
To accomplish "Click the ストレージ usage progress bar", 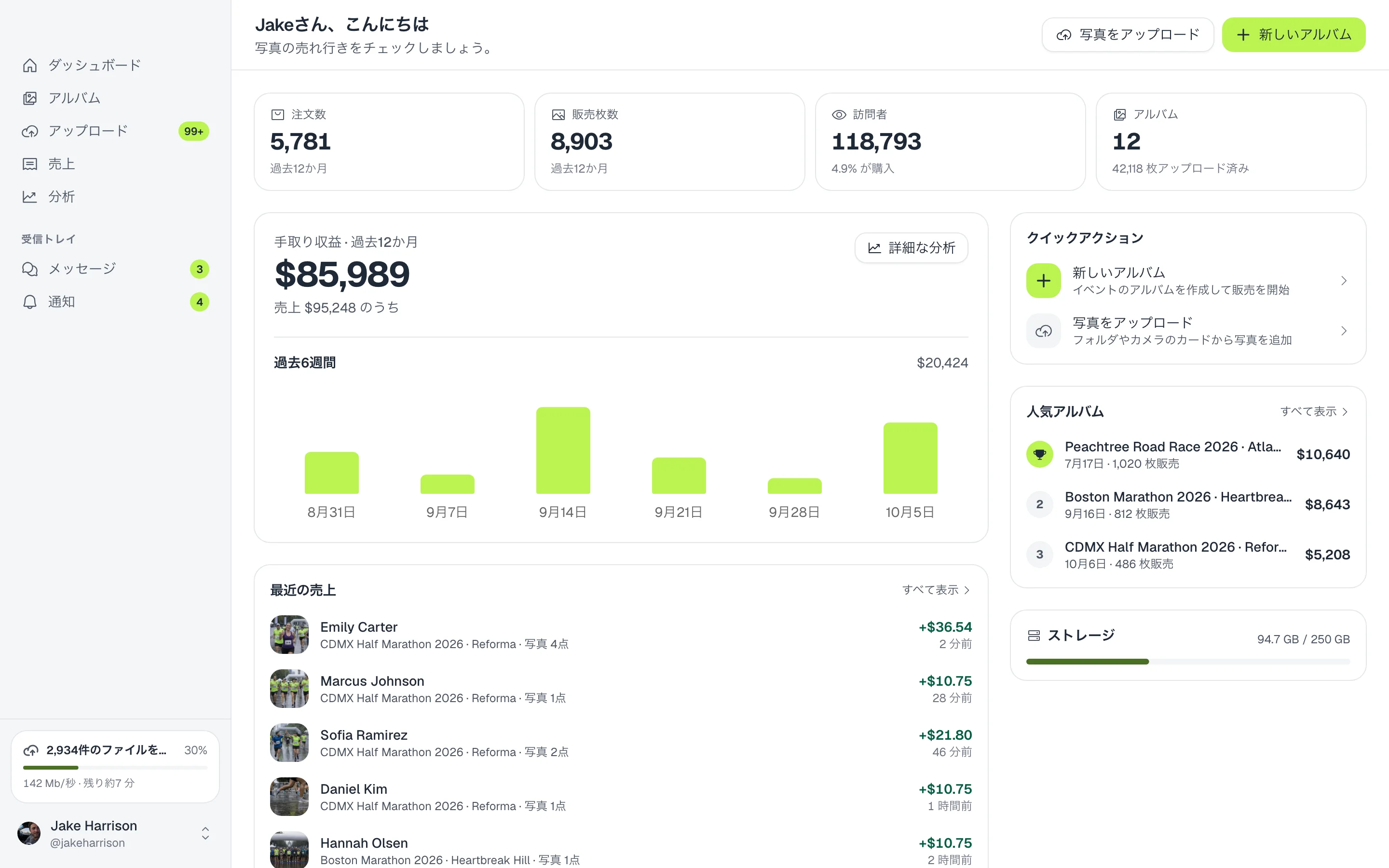I will (1188, 662).
